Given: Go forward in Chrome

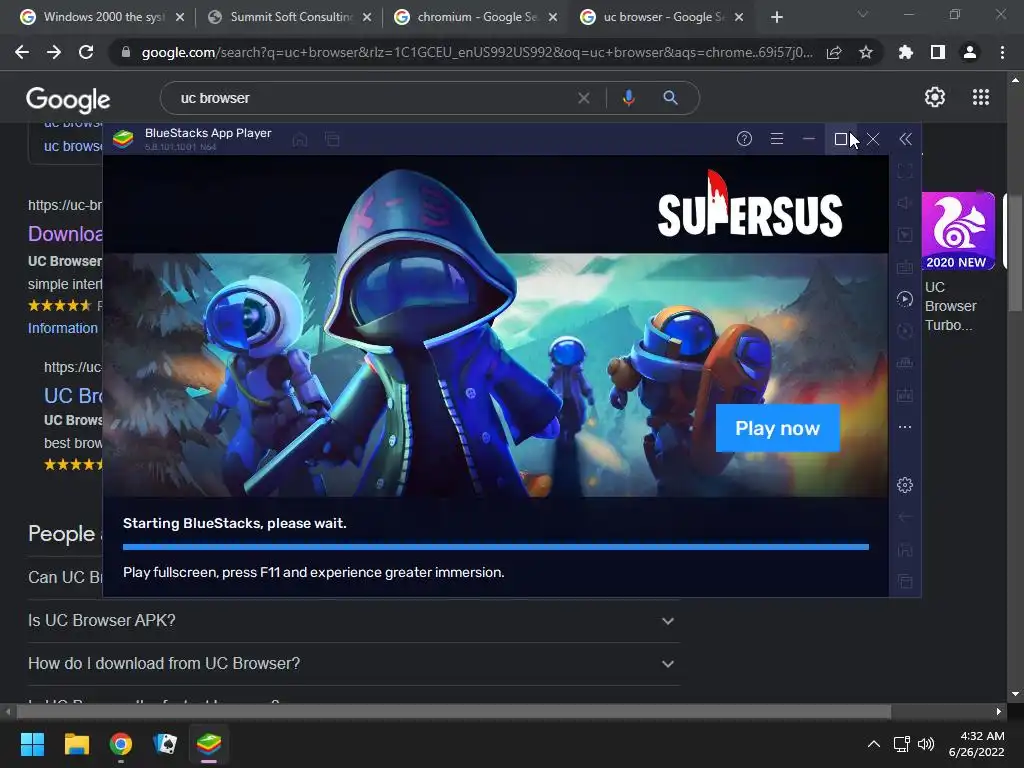Looking at the screenshot, I should [54, 52].
